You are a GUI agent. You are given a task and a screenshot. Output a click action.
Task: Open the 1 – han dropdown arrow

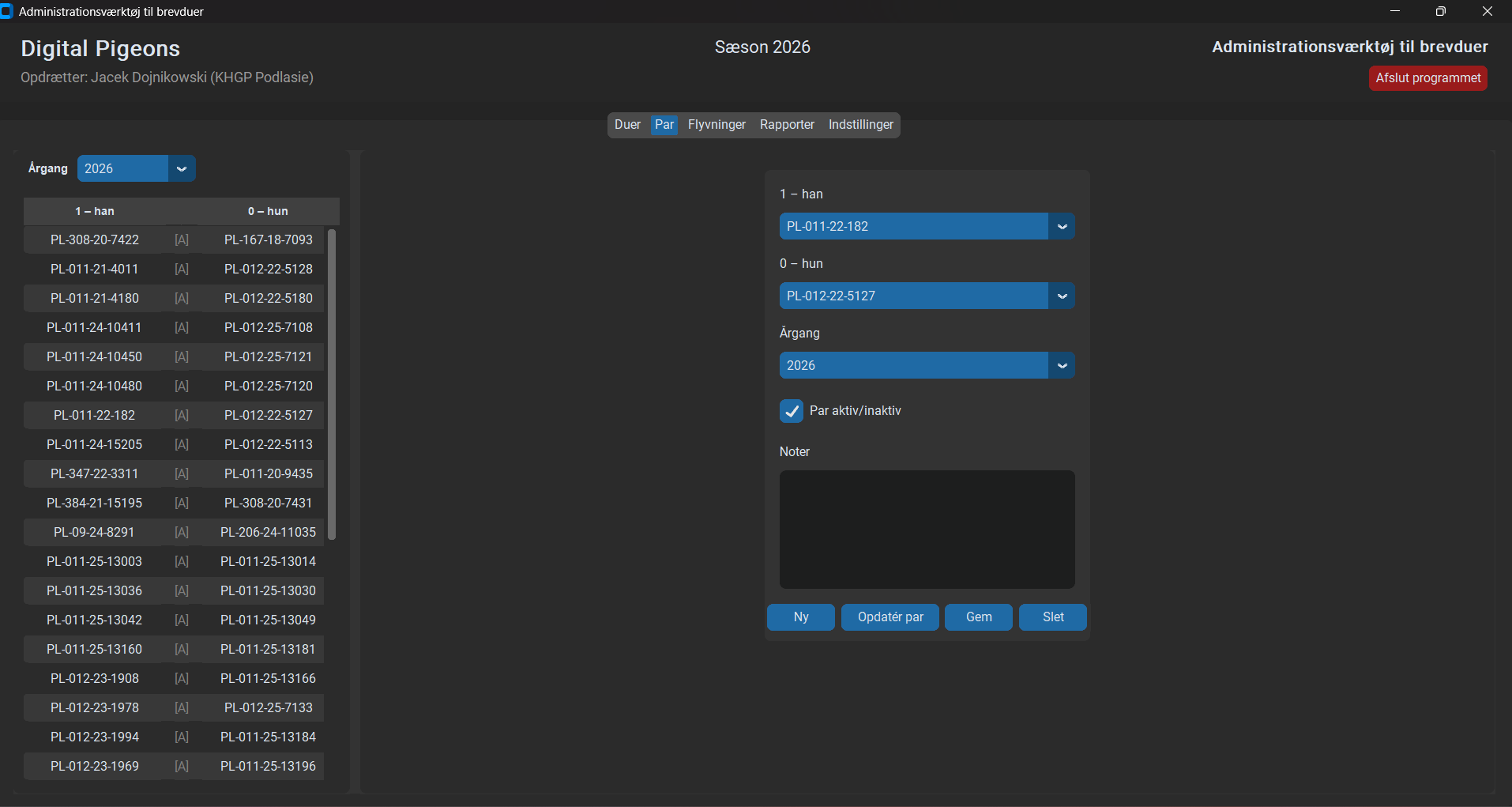click(1062, 226)
